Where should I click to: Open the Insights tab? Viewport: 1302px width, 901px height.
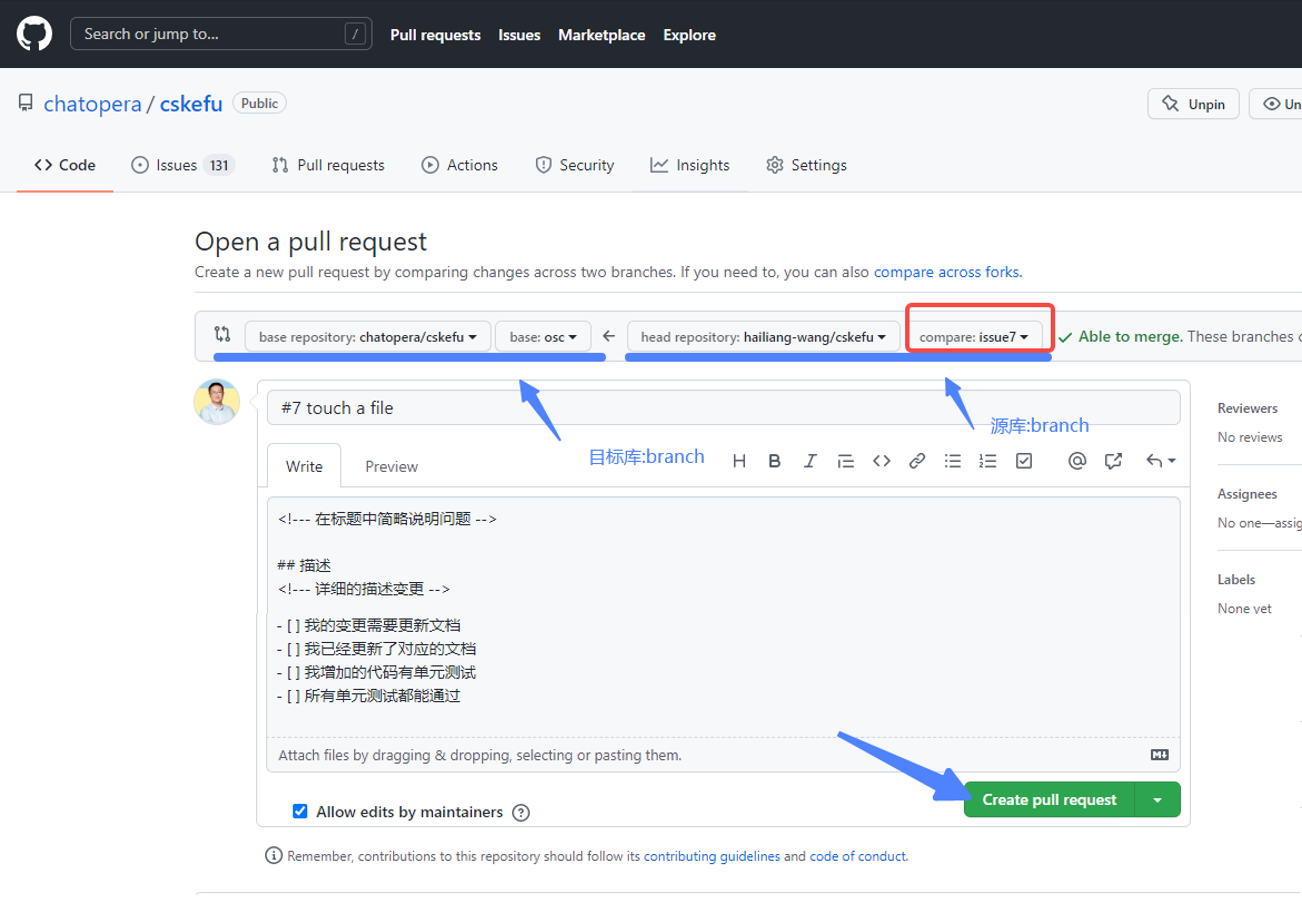(x=690, y=165)
